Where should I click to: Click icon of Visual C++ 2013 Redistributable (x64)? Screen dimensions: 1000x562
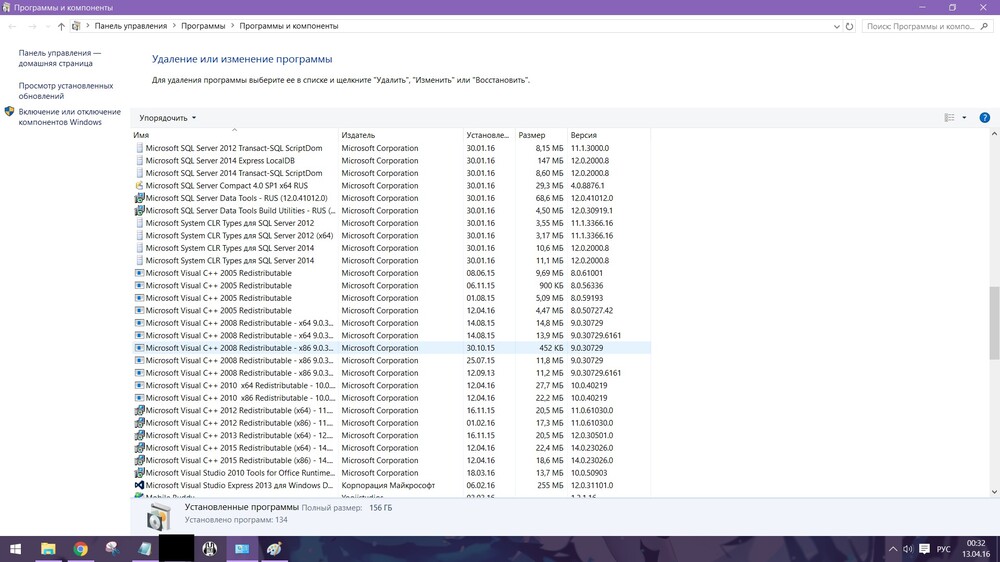pyautogui.click(x=139, y=436)
